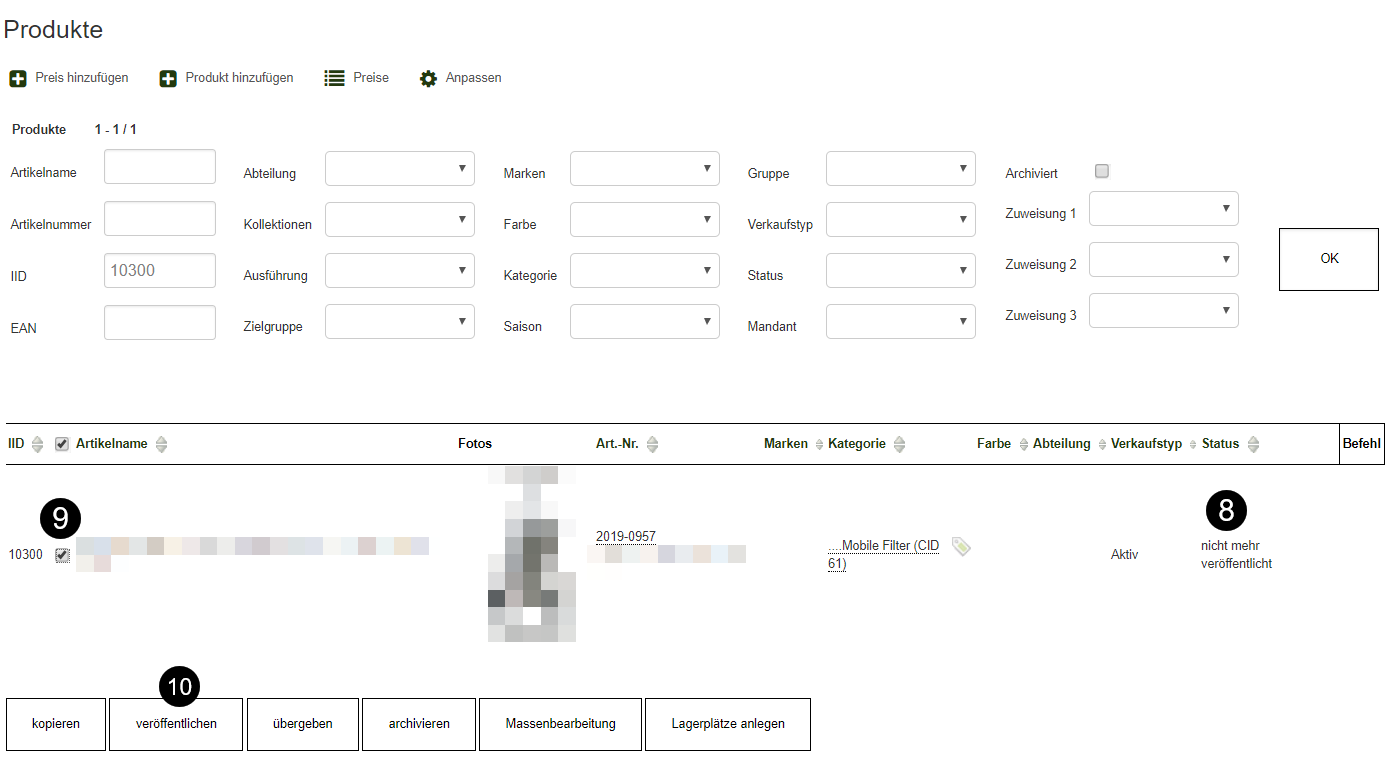Sort by Status column arrows
1387x775 pixels.
1253,444
